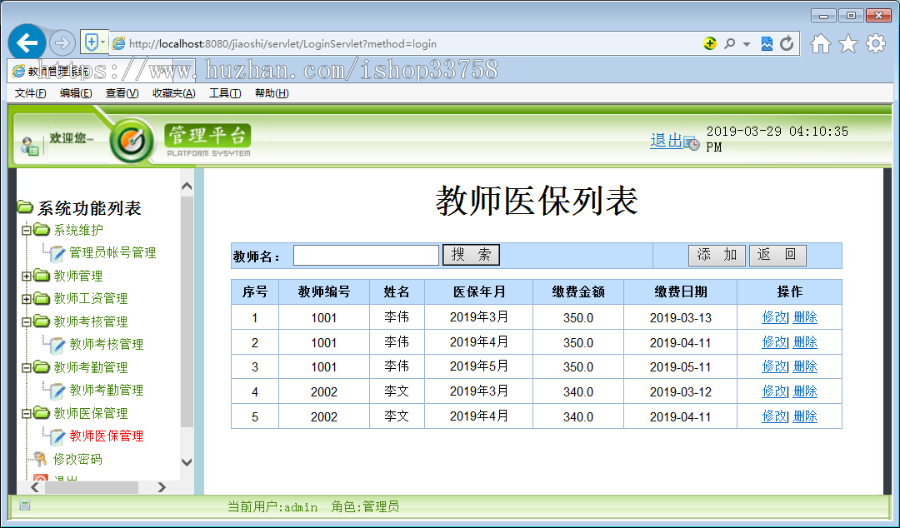Collapse the 教师考核管理 folder node
The height and width of the screenshot is (528, 900).
tap(26, 322)
